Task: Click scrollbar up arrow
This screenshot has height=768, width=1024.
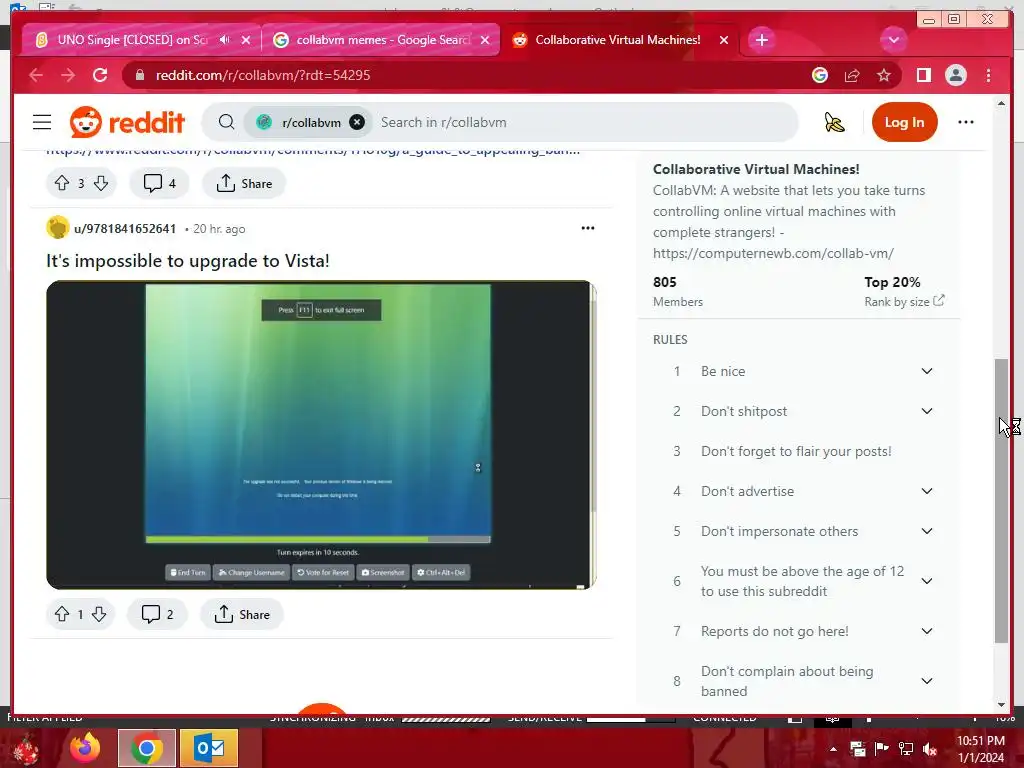Action: [1002, 104]
